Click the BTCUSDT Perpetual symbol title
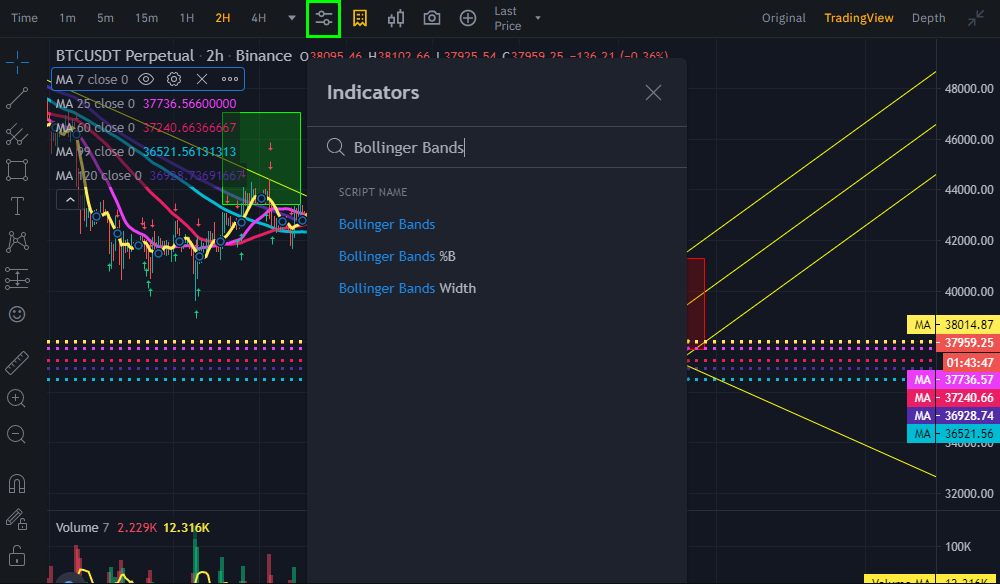Viewport: 1000px width, 584px height. [x=125, y=55]
